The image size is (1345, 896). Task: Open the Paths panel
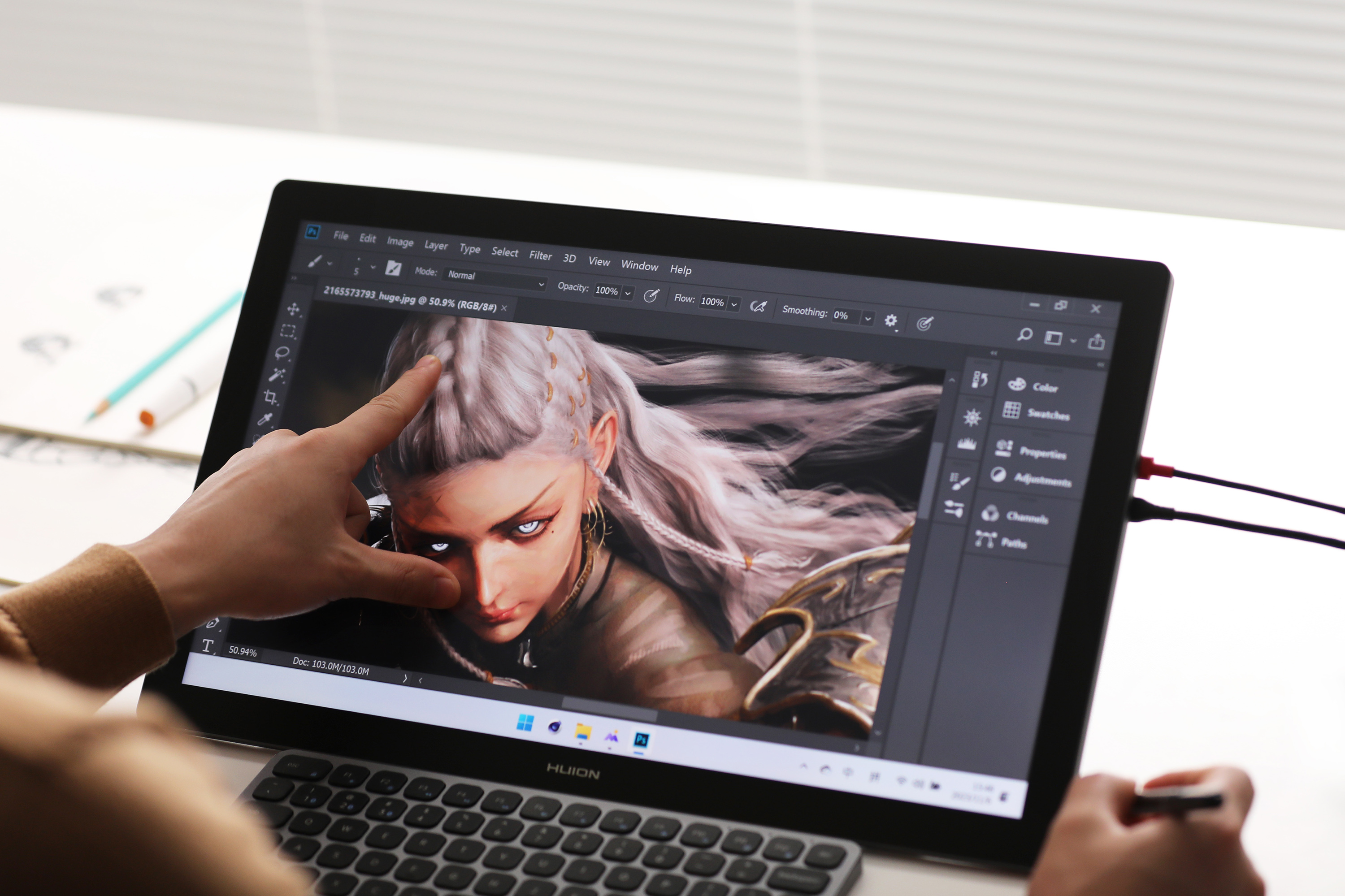click(1001, 541)
